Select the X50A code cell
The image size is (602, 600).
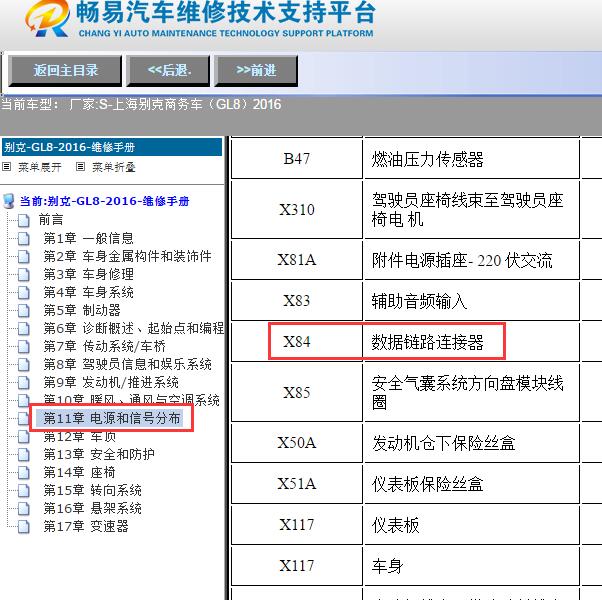[297, 443]
